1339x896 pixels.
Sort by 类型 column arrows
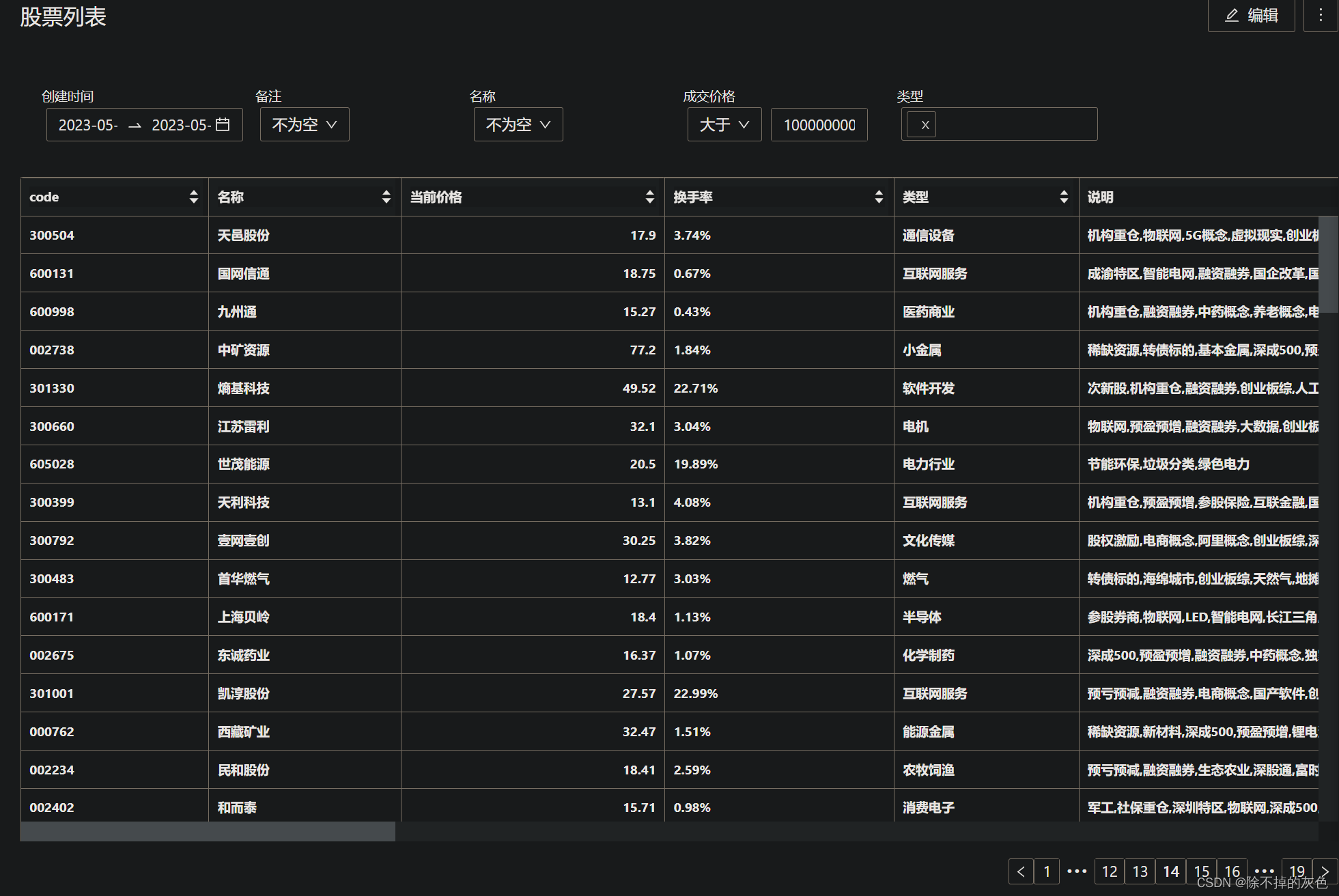click(1064, 197)
